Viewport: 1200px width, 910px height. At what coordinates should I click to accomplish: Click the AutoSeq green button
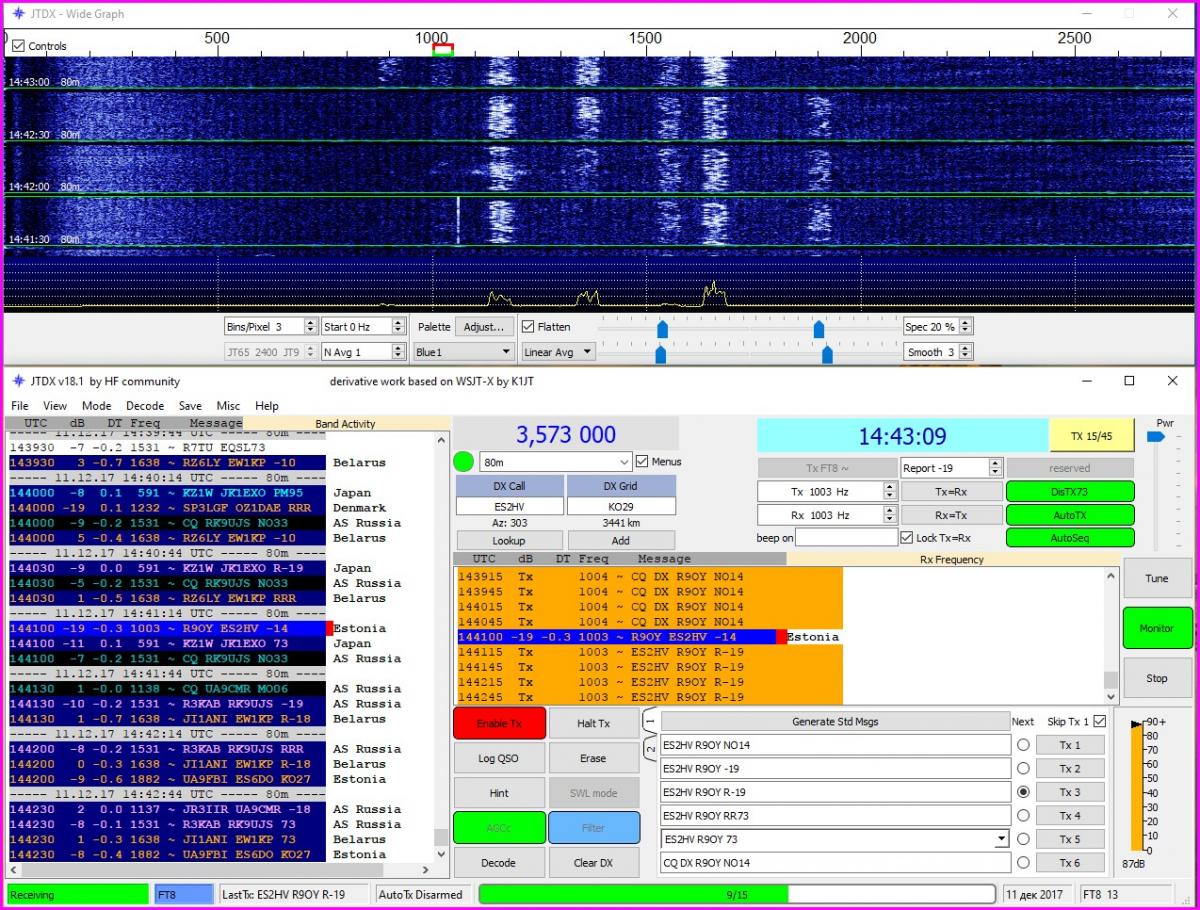1069,537
